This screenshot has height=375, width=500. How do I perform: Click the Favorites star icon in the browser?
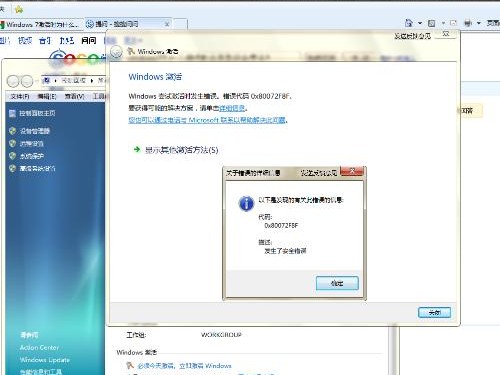tap(19, 9)
